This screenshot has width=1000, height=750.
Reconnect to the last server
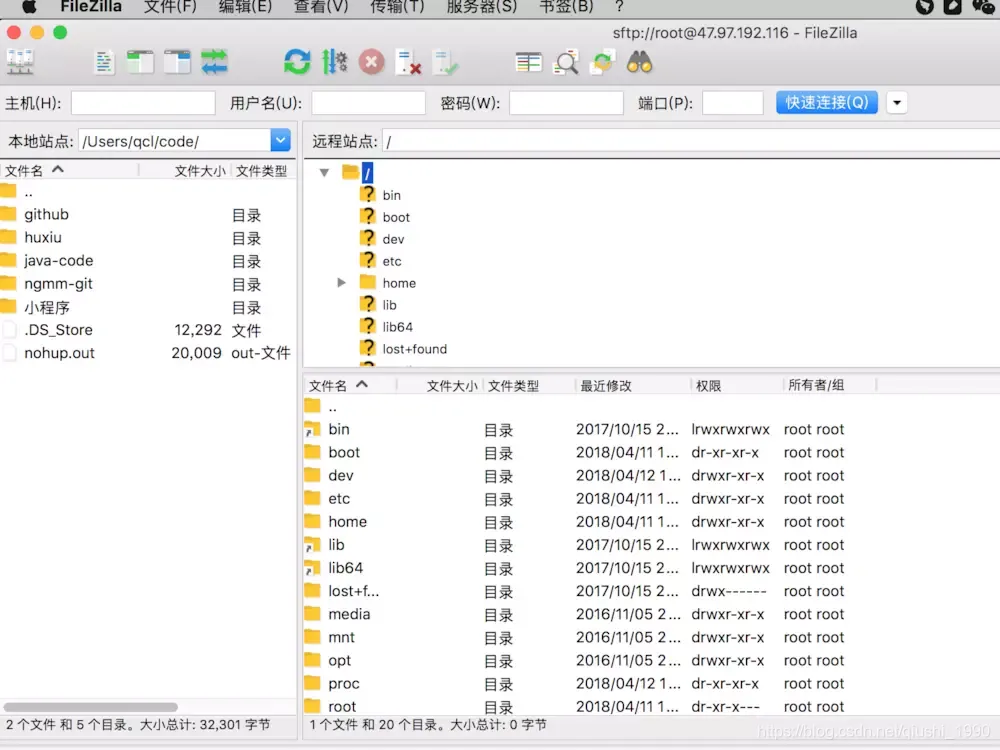pyautogui.click(x=445, y=62)
